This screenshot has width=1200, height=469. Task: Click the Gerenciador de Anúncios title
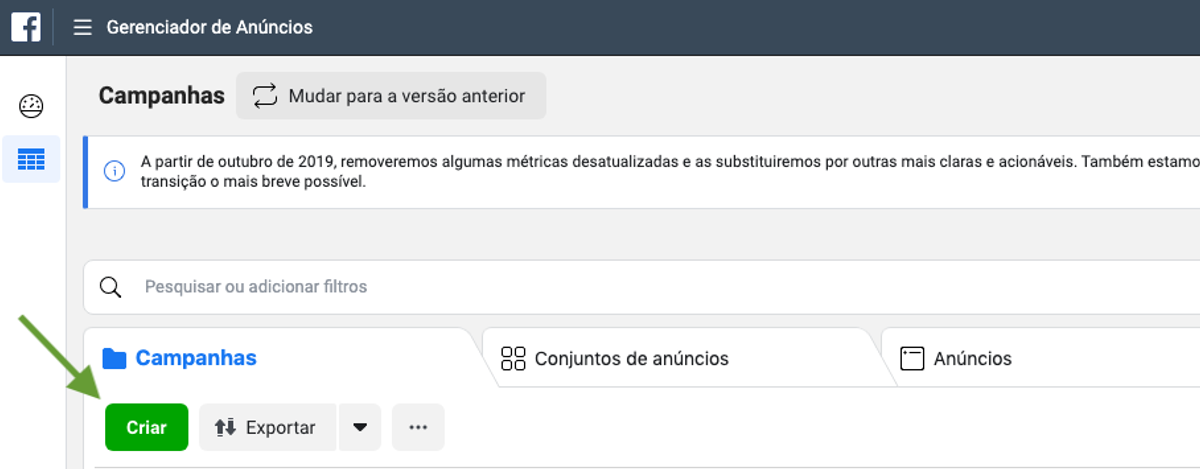click(210, 27)
